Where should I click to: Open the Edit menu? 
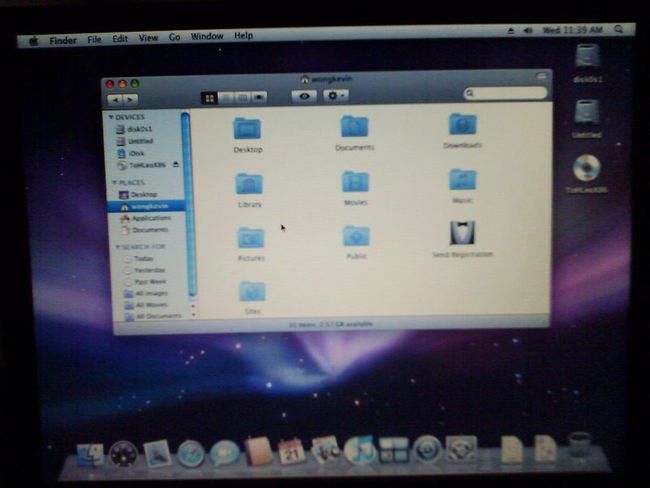120,39
